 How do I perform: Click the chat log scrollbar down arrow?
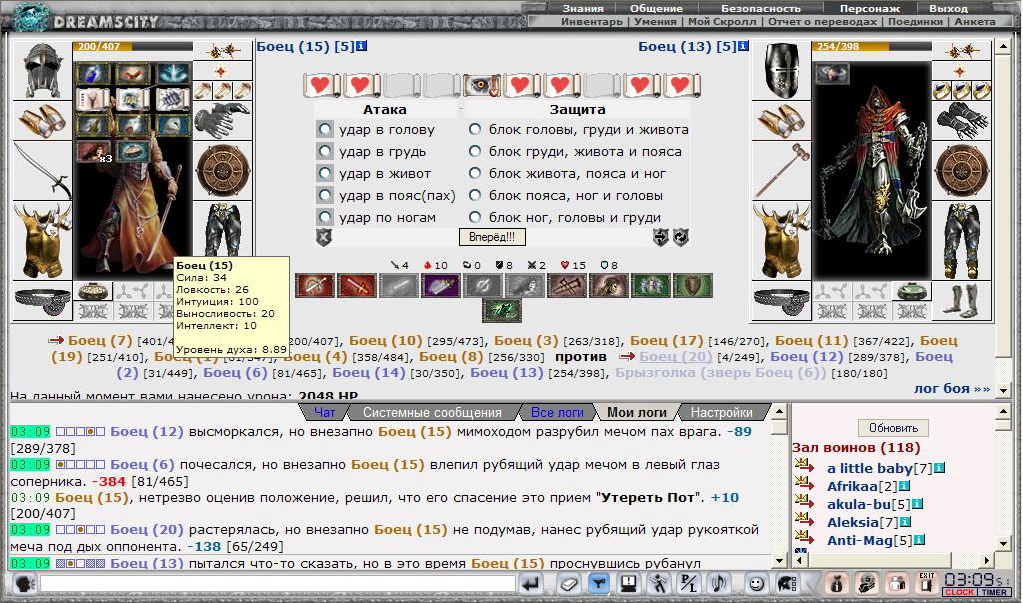(780, 560)
